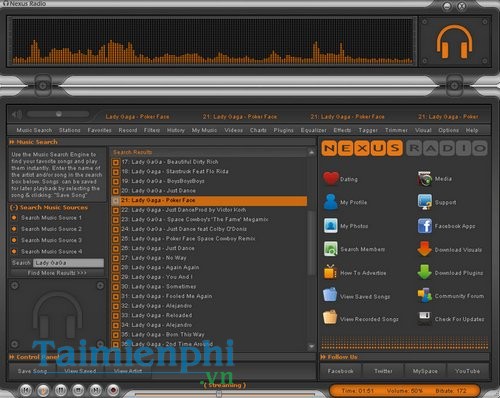The width and height of the screenshot is (500, 398).
Task: Select highlighted song 21: Poker Face
Action: point(209,200)
